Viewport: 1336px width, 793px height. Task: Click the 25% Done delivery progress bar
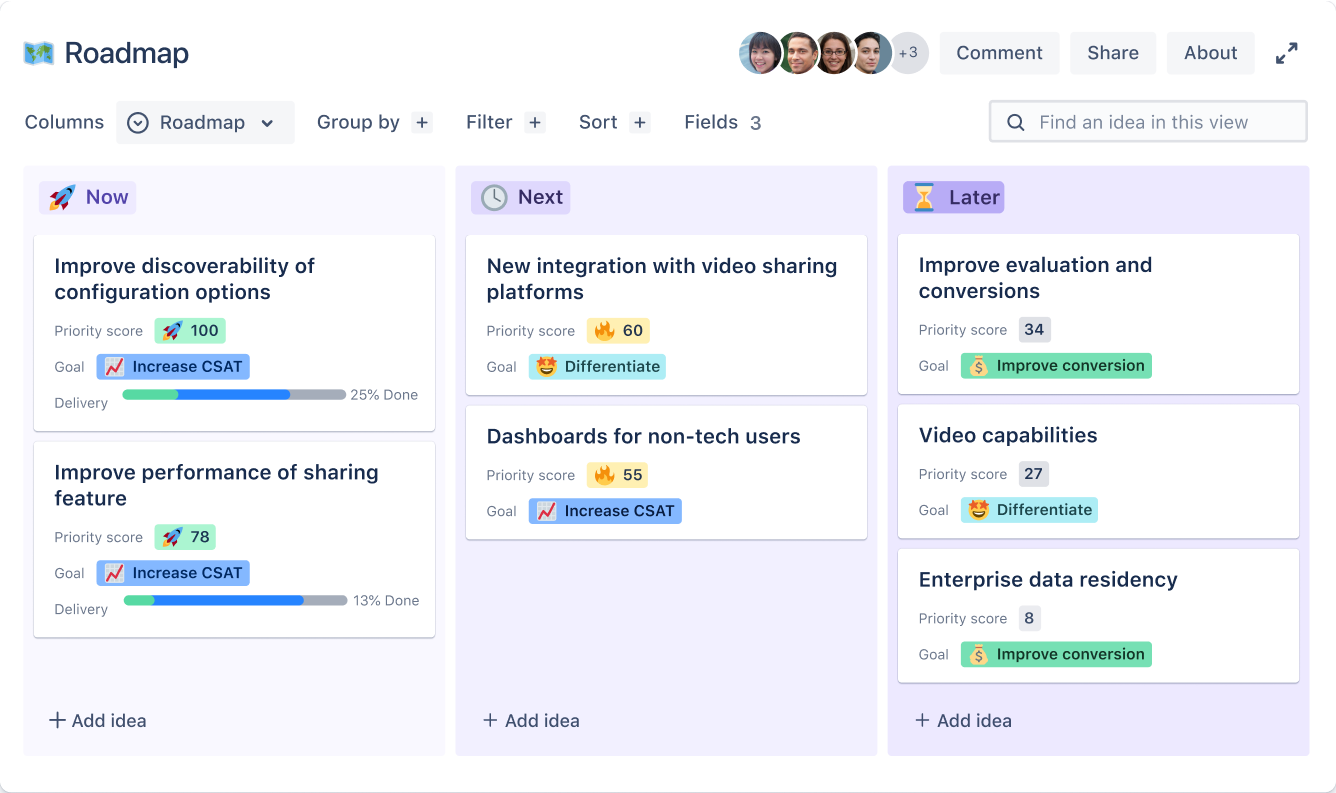(x=232, y=394)
